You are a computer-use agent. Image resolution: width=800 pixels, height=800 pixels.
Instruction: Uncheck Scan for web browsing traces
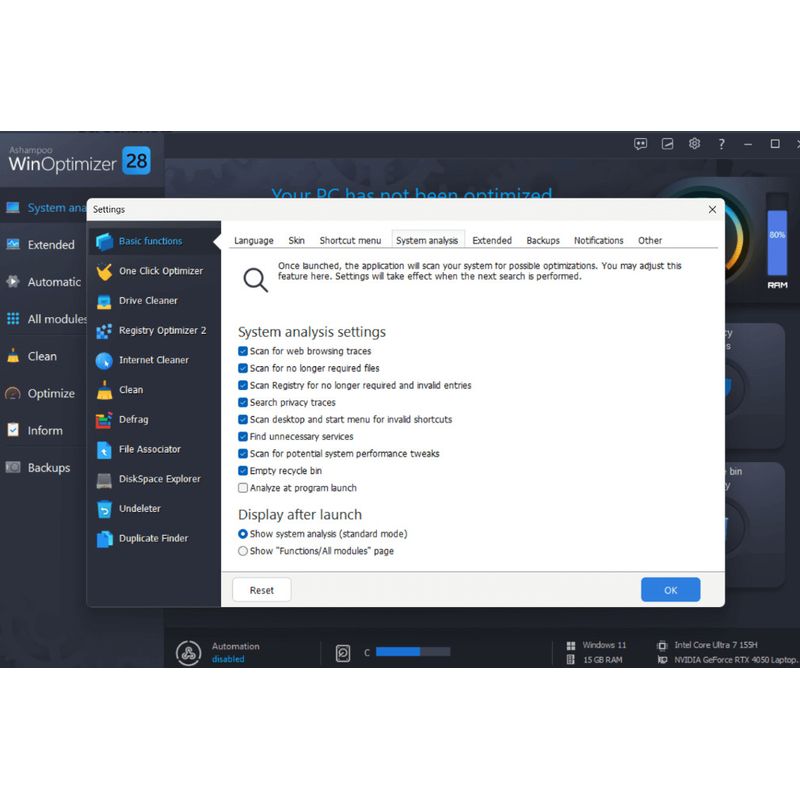click(x=243, y=352)
